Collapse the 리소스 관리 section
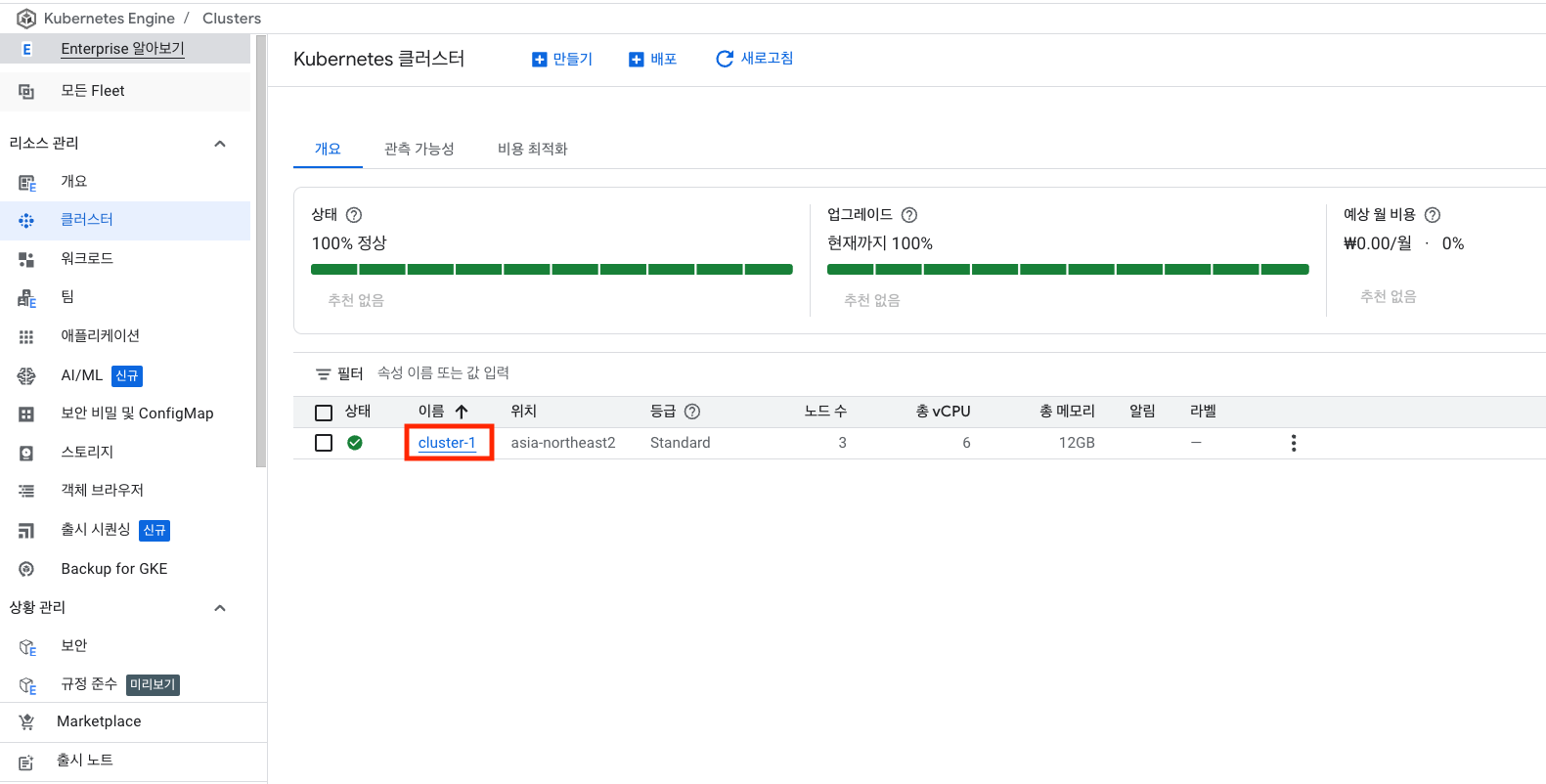1546x784 pixels. tap(220, 144)
